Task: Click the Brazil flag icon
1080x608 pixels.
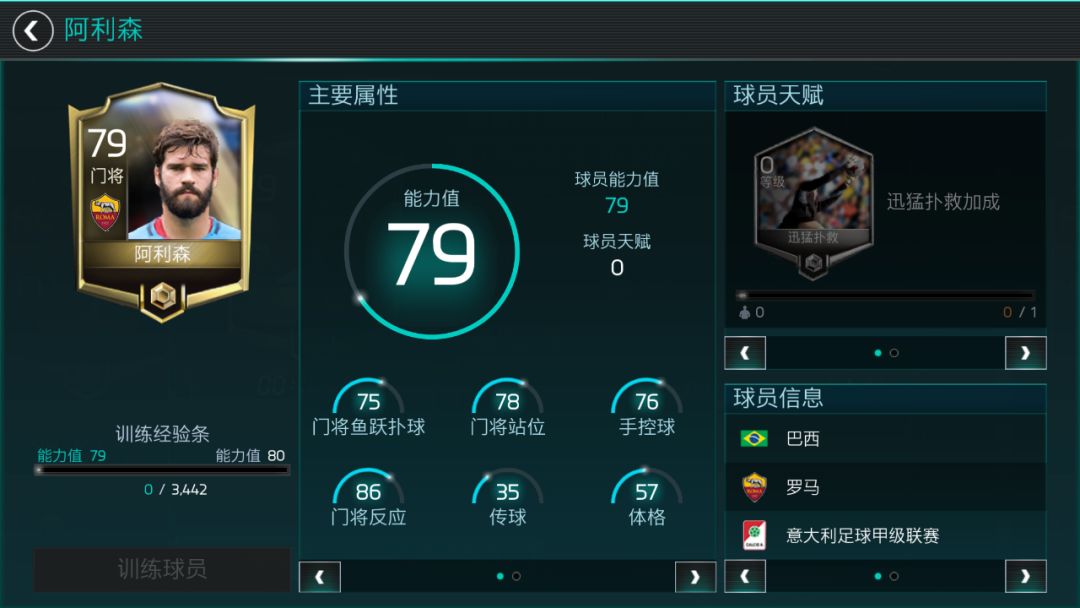Action: point(754,438)
